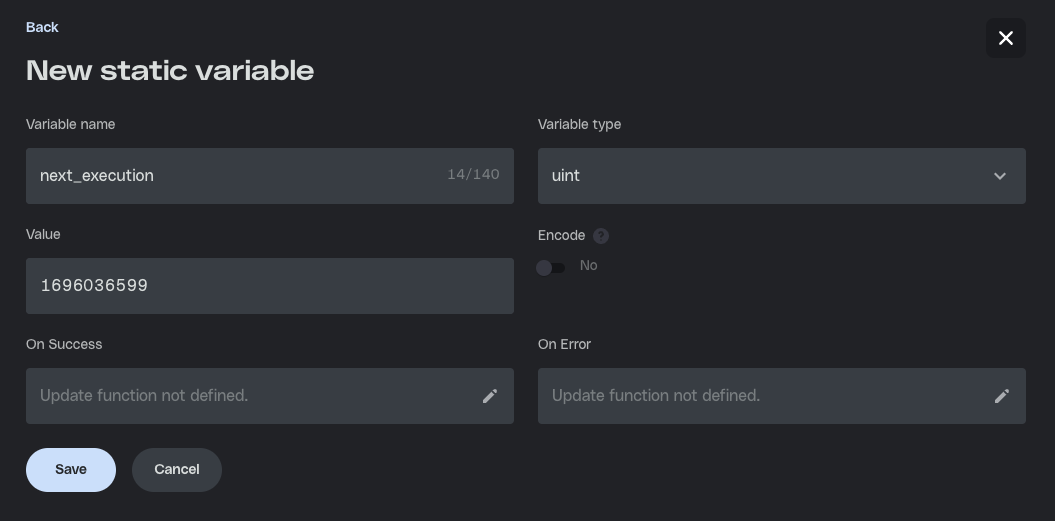This screenshot has height=521, width=1055.
Task: Edit the On Error update function pencil
Action: 1001,396
